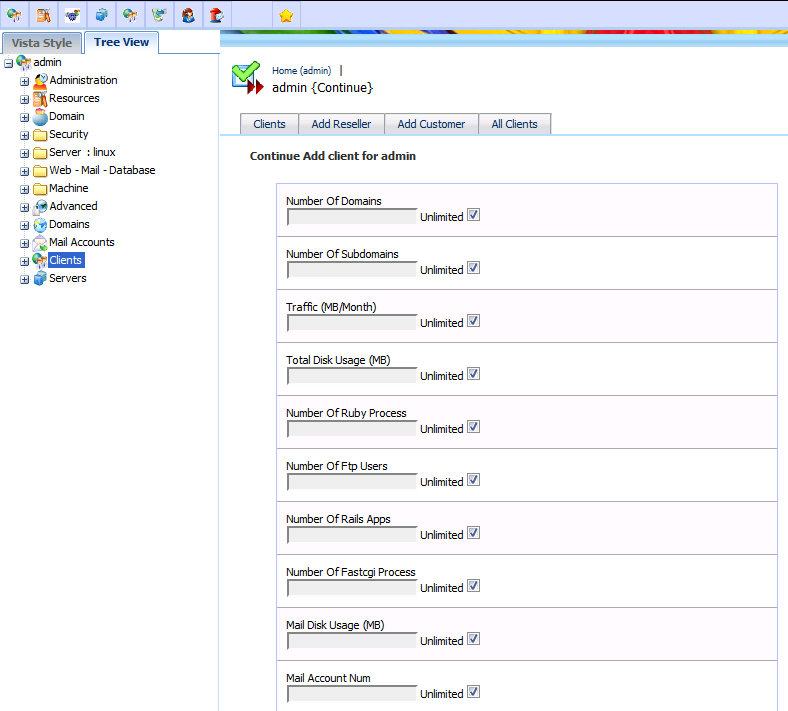Image resolution: width=788 pixels, height=711 pixels.
Task: Select the Servers tree label
Action: pos(68,278)
